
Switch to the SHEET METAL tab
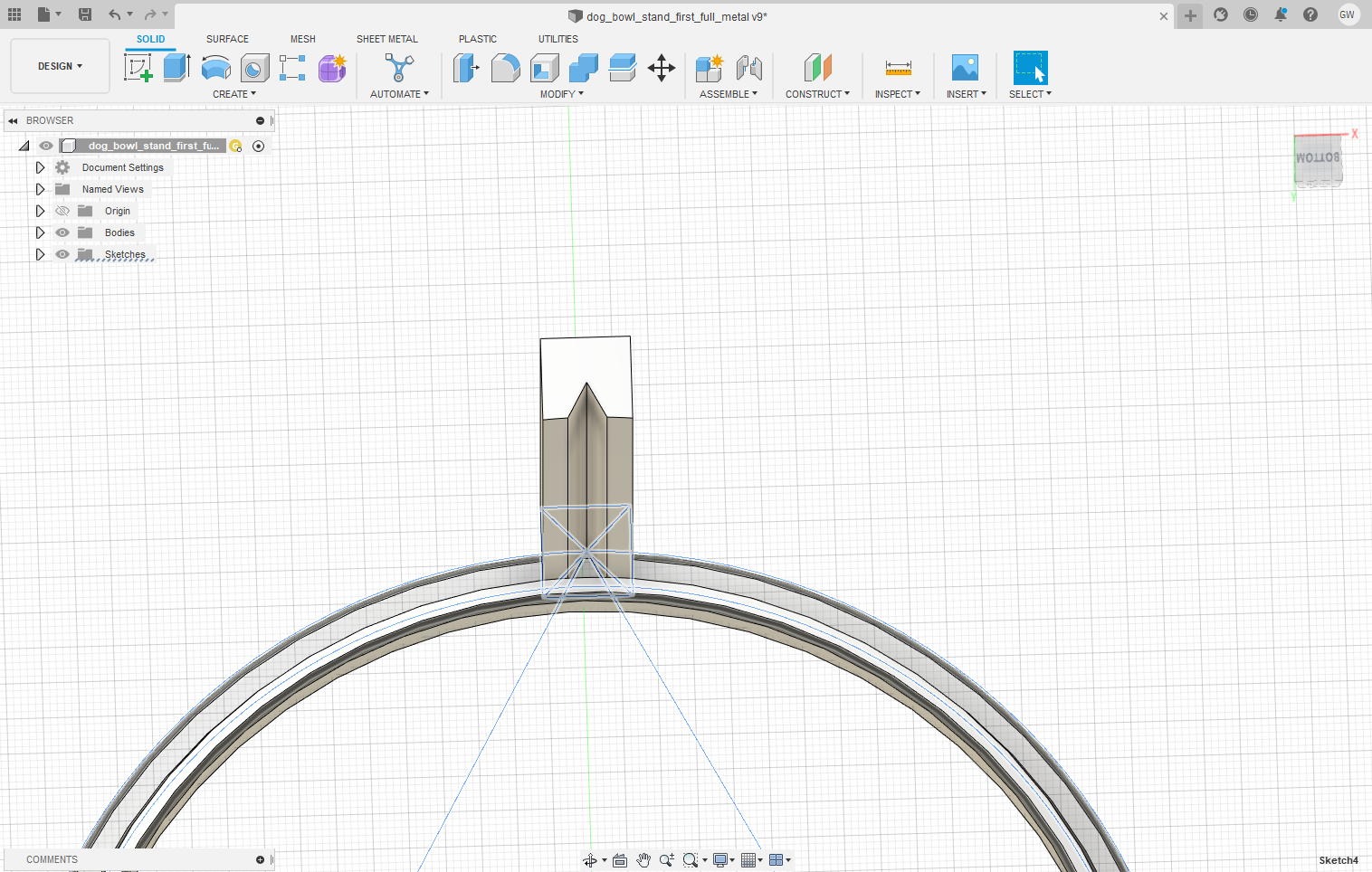pyautogui.click(x=386, y=39)
